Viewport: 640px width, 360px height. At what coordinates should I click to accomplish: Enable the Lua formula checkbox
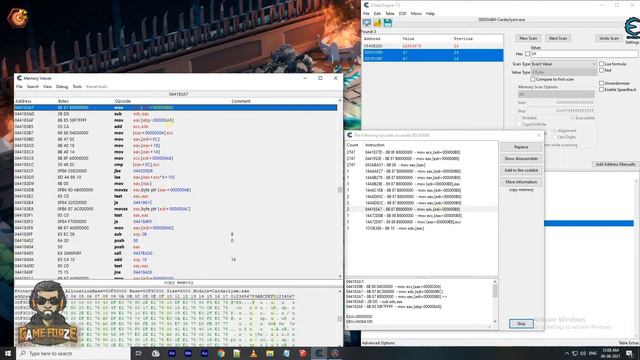[601, 64]
